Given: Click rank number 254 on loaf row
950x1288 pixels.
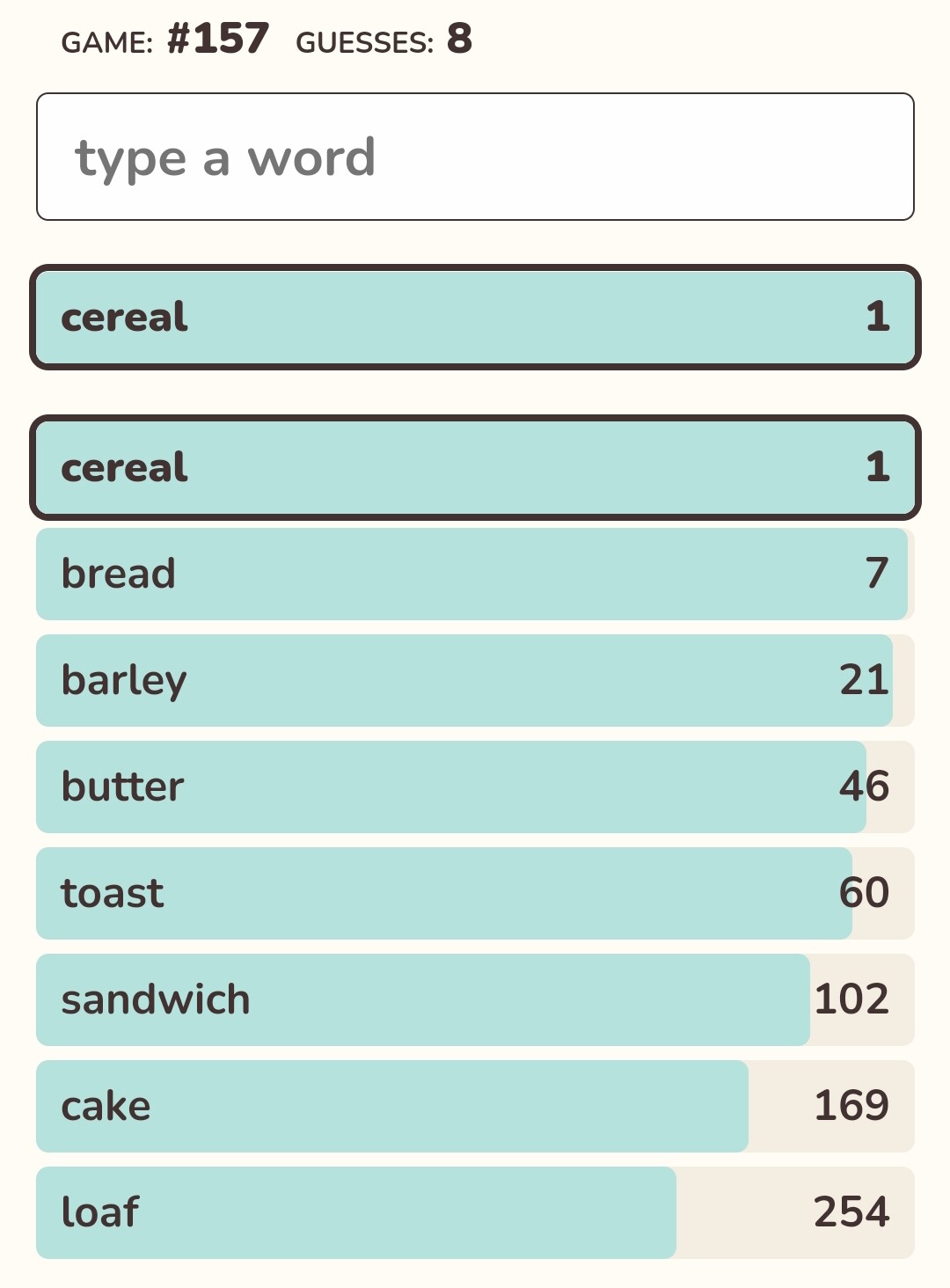Looking at the screenshot, I should tap(851, 1212).
